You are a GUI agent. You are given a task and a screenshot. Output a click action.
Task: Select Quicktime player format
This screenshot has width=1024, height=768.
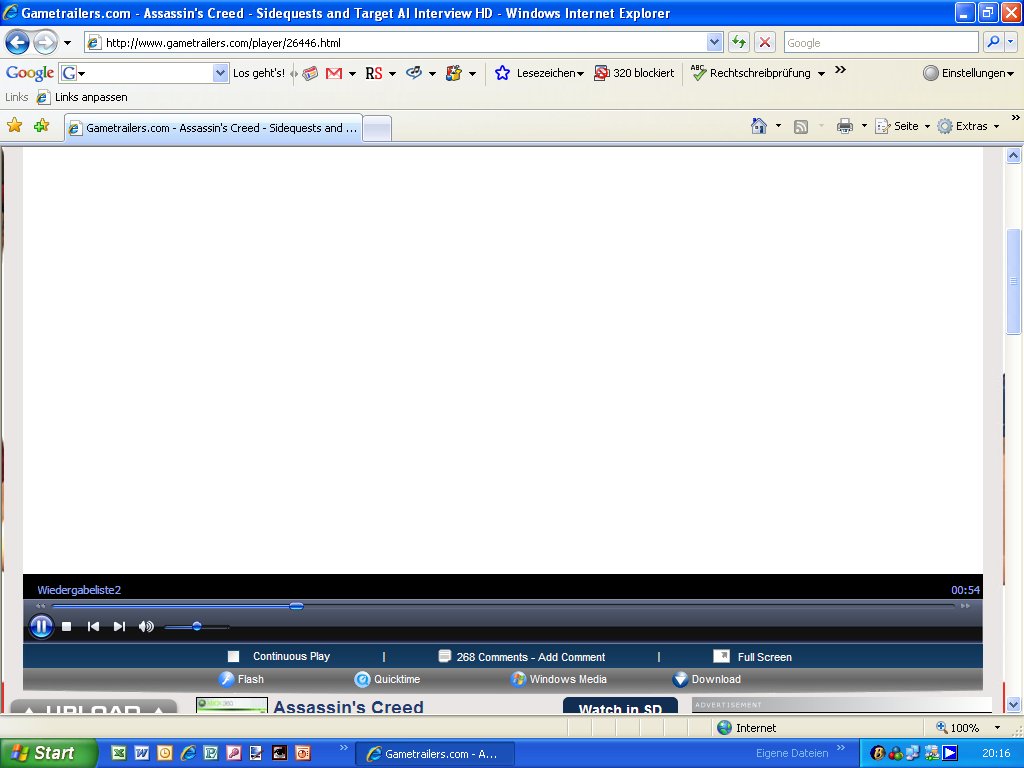pos(396,679)
